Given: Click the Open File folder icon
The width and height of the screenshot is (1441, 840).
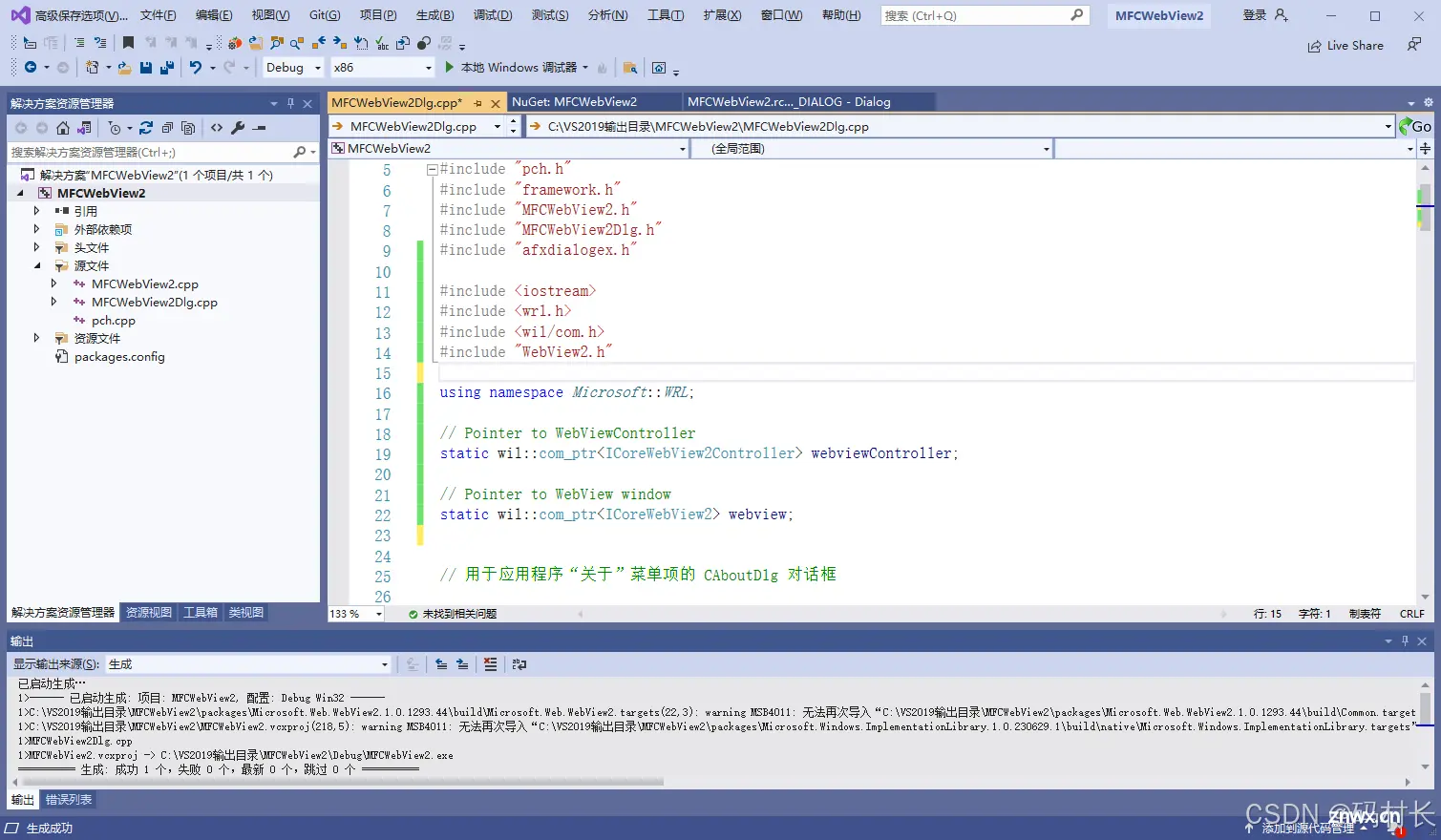Looking at the screenshot, I should coord(124,67).
